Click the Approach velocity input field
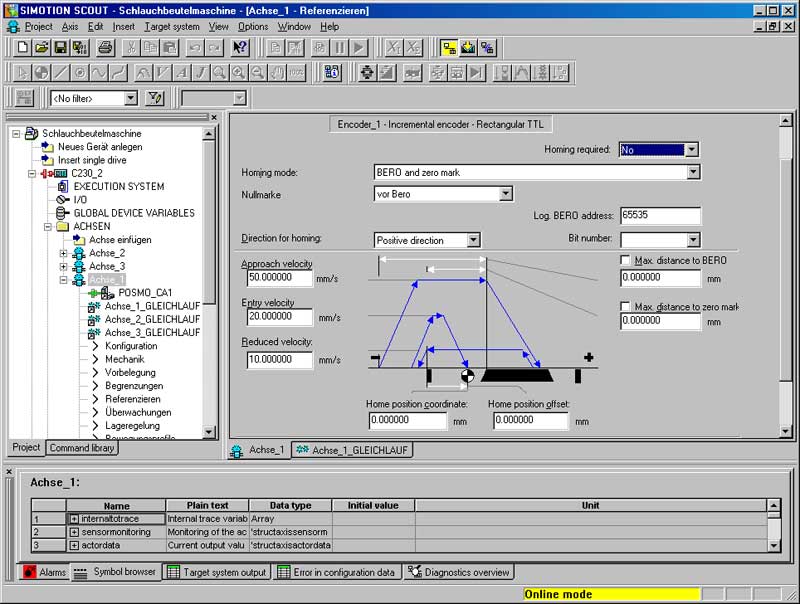The height and width of the screenshot is (604, 800). click(x=278, y=277)
